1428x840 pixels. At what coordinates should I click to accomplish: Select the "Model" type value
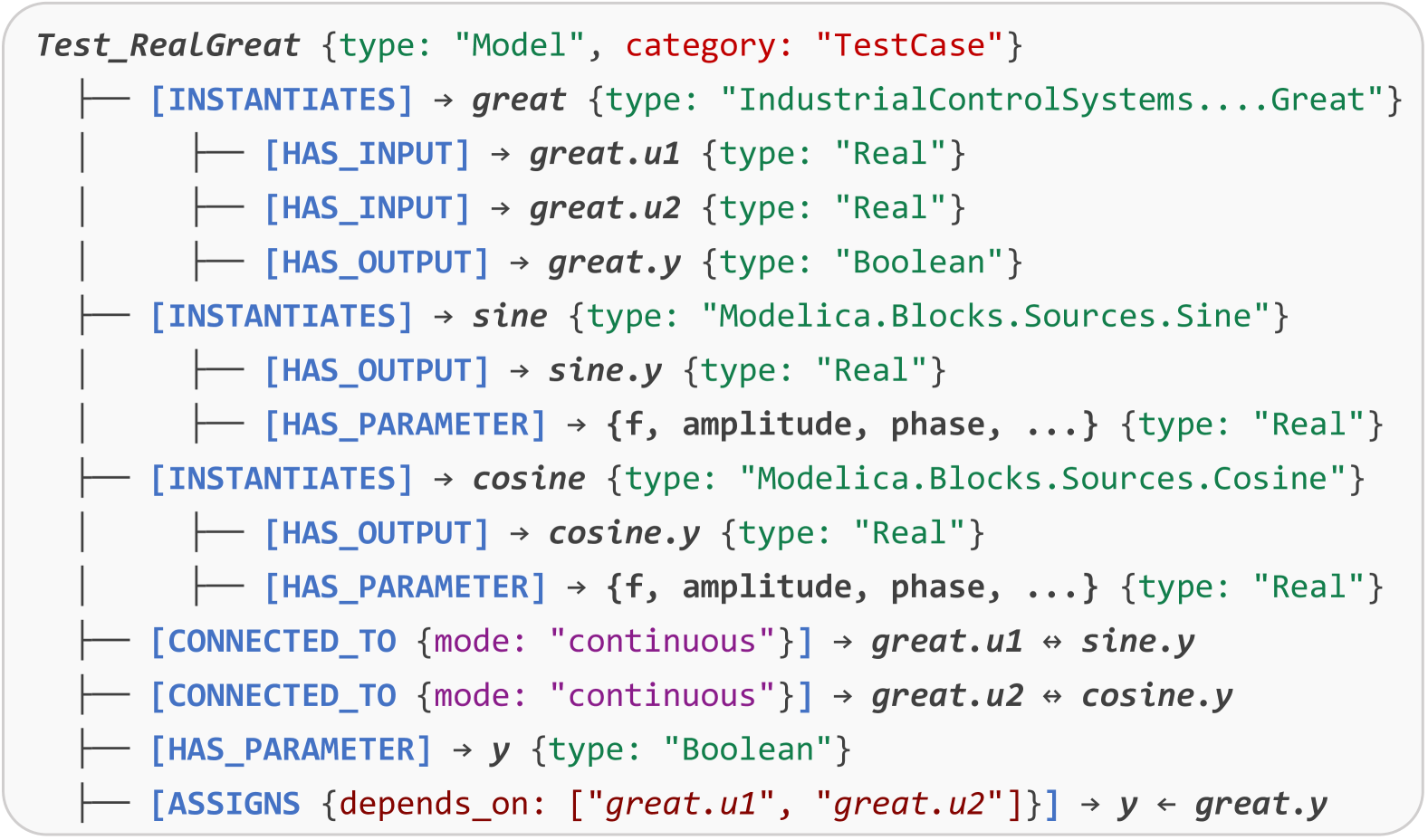point(521,45)
